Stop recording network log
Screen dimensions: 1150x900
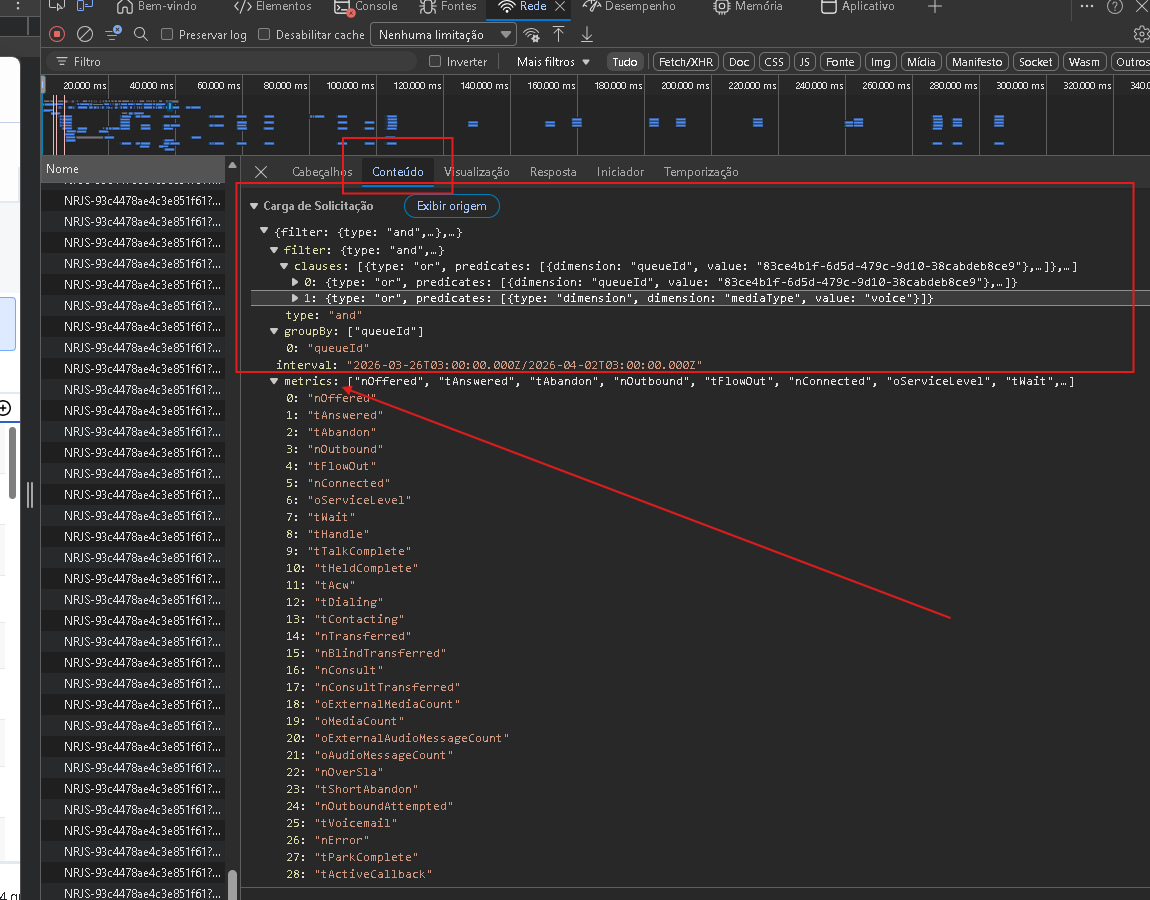coord(57,34)
